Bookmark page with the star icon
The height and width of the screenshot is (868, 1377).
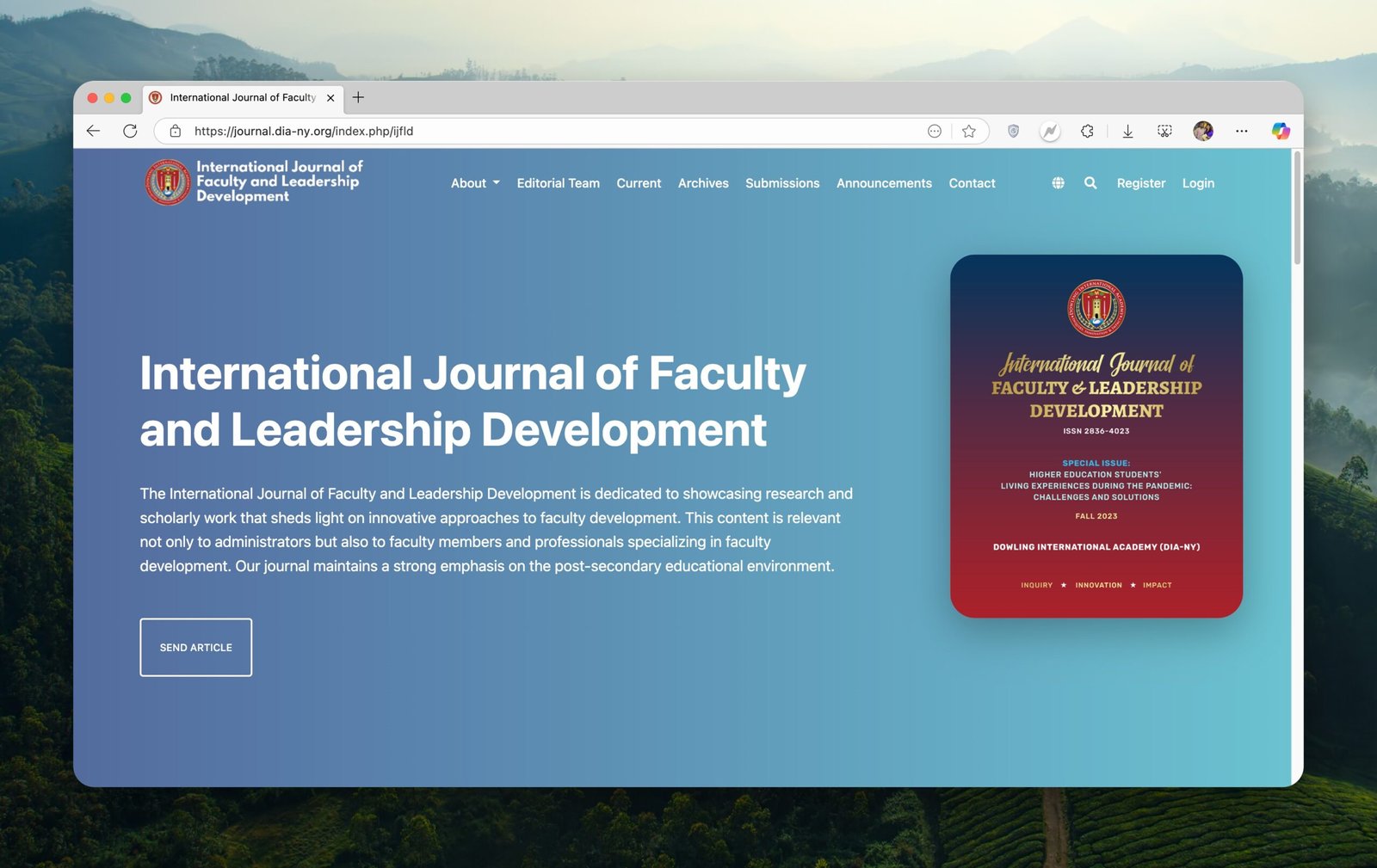tap(969, 131)
